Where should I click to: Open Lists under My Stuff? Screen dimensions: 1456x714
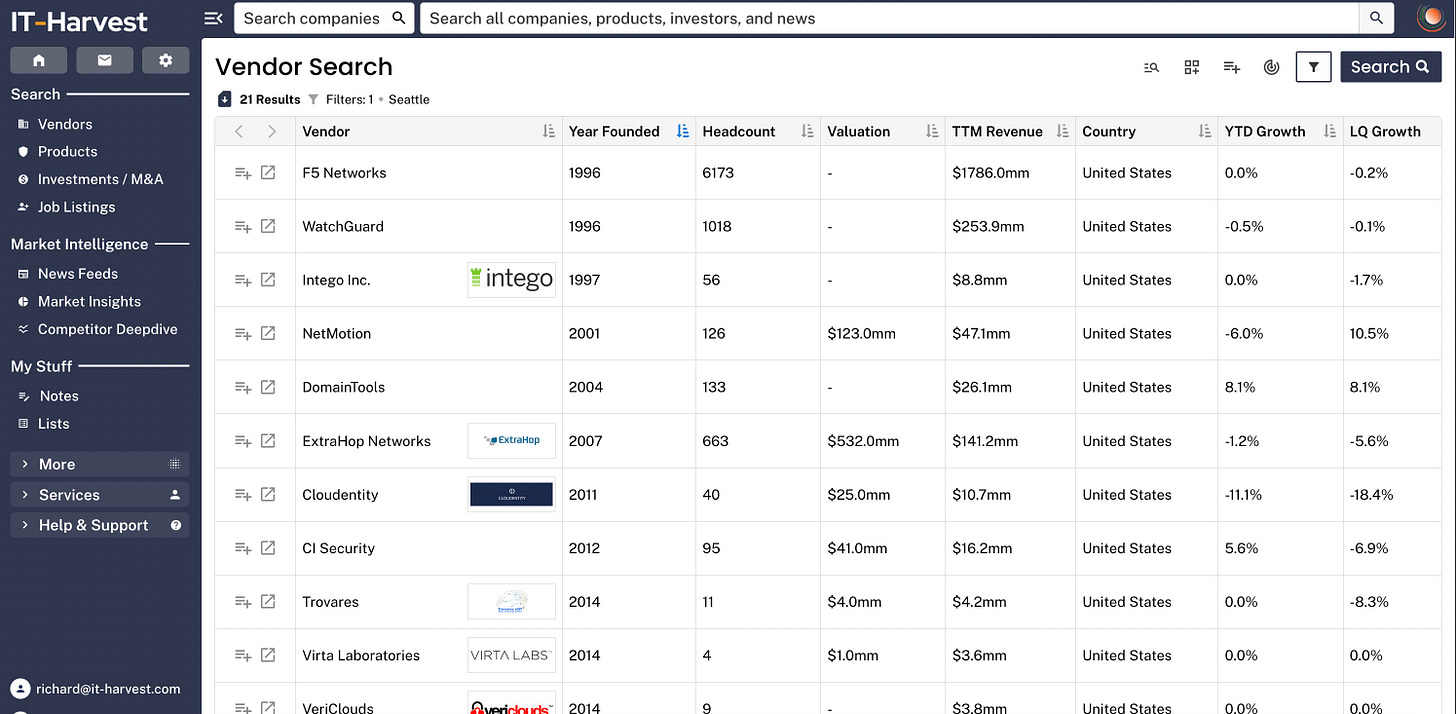[x=53, y=423]
